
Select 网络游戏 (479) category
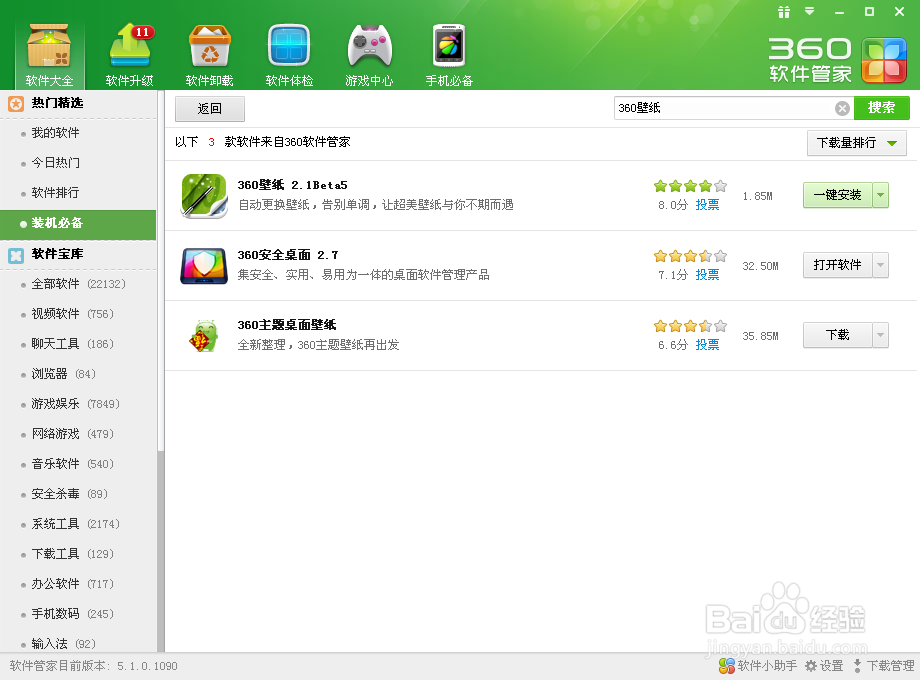73,434
